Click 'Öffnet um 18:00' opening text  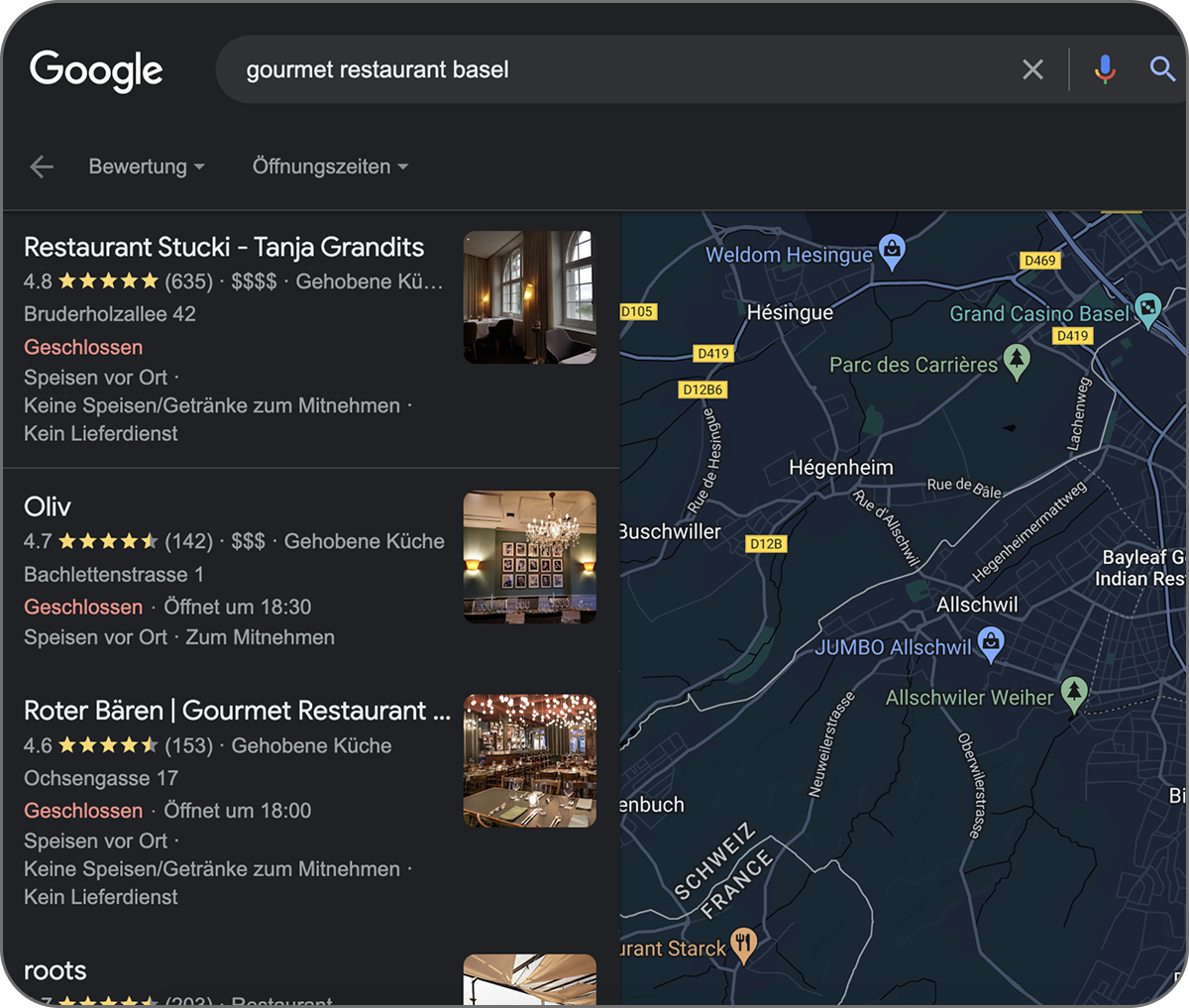tap(238, 811)
